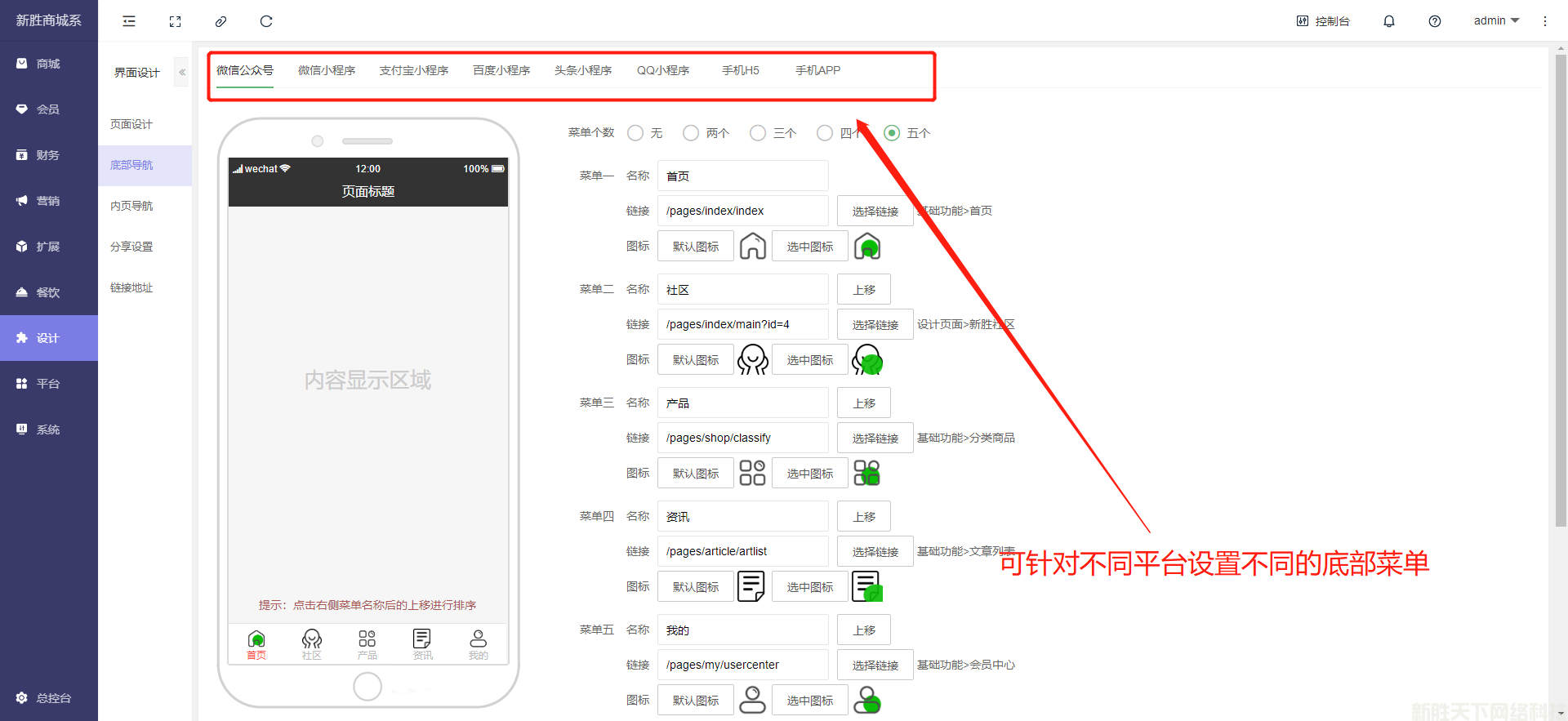Switch to the 手机H5 tab
The width and height of the screenshot is (1568, 721).
(740, 71)
